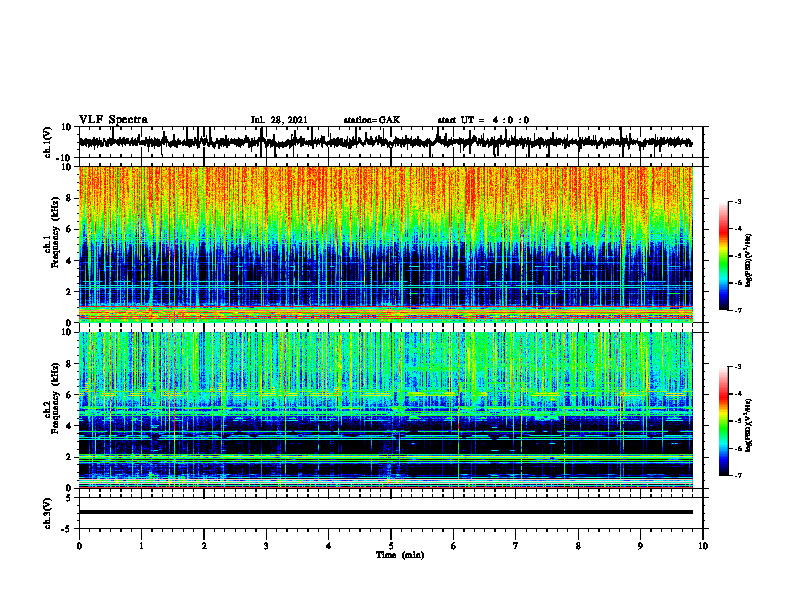This screenshot has width=792, height=612.
Task: Click the "-3" label on ch.2 color bar
Action: click(x=738, y=367)
